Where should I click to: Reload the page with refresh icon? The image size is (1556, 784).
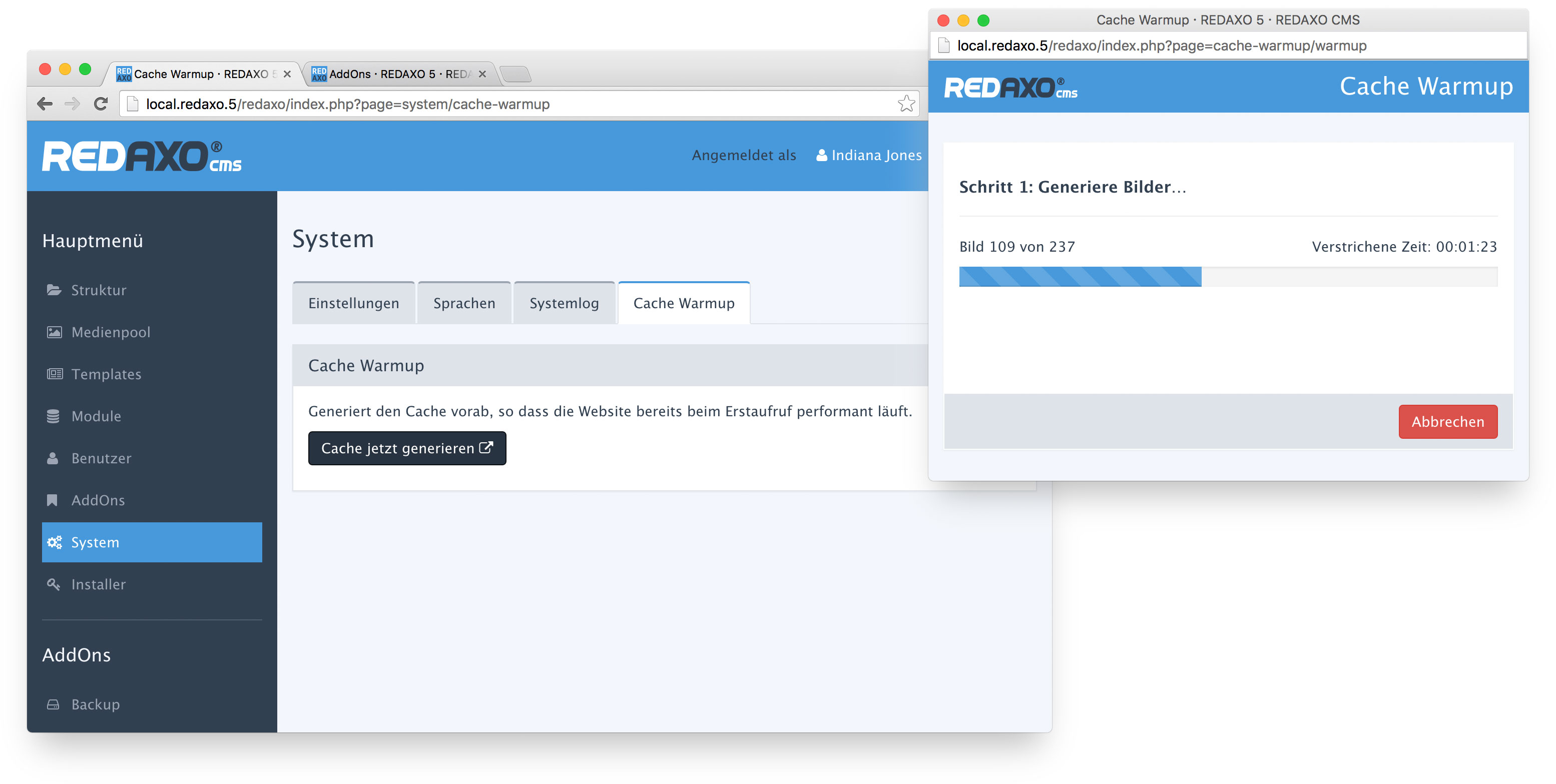[x=101, y=104]
